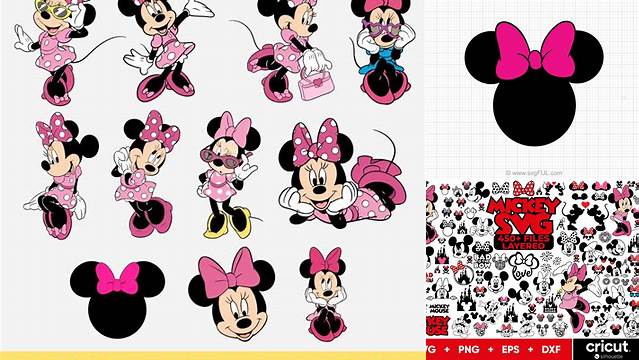Click the yellow stripe below the clipart sheet
The image size is (639, 360).
[x=212, y=356]
